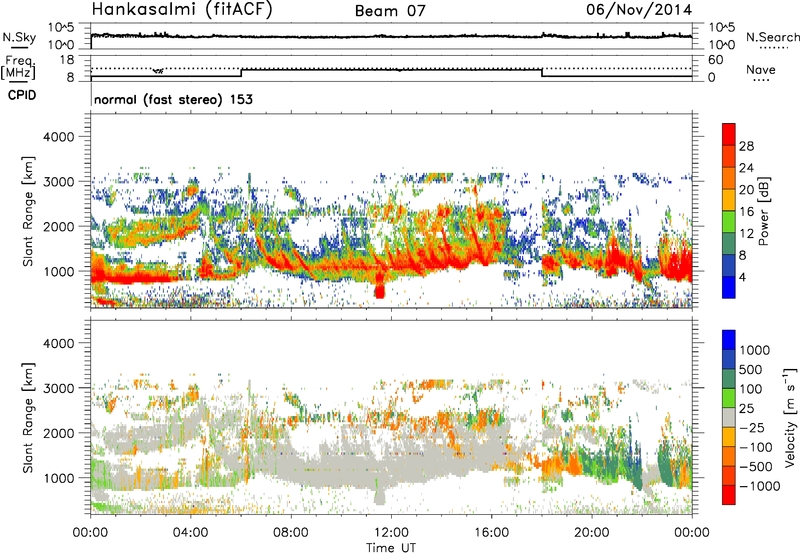Click the '60' tick on Nave axis
800x554 pixels.
715,60
